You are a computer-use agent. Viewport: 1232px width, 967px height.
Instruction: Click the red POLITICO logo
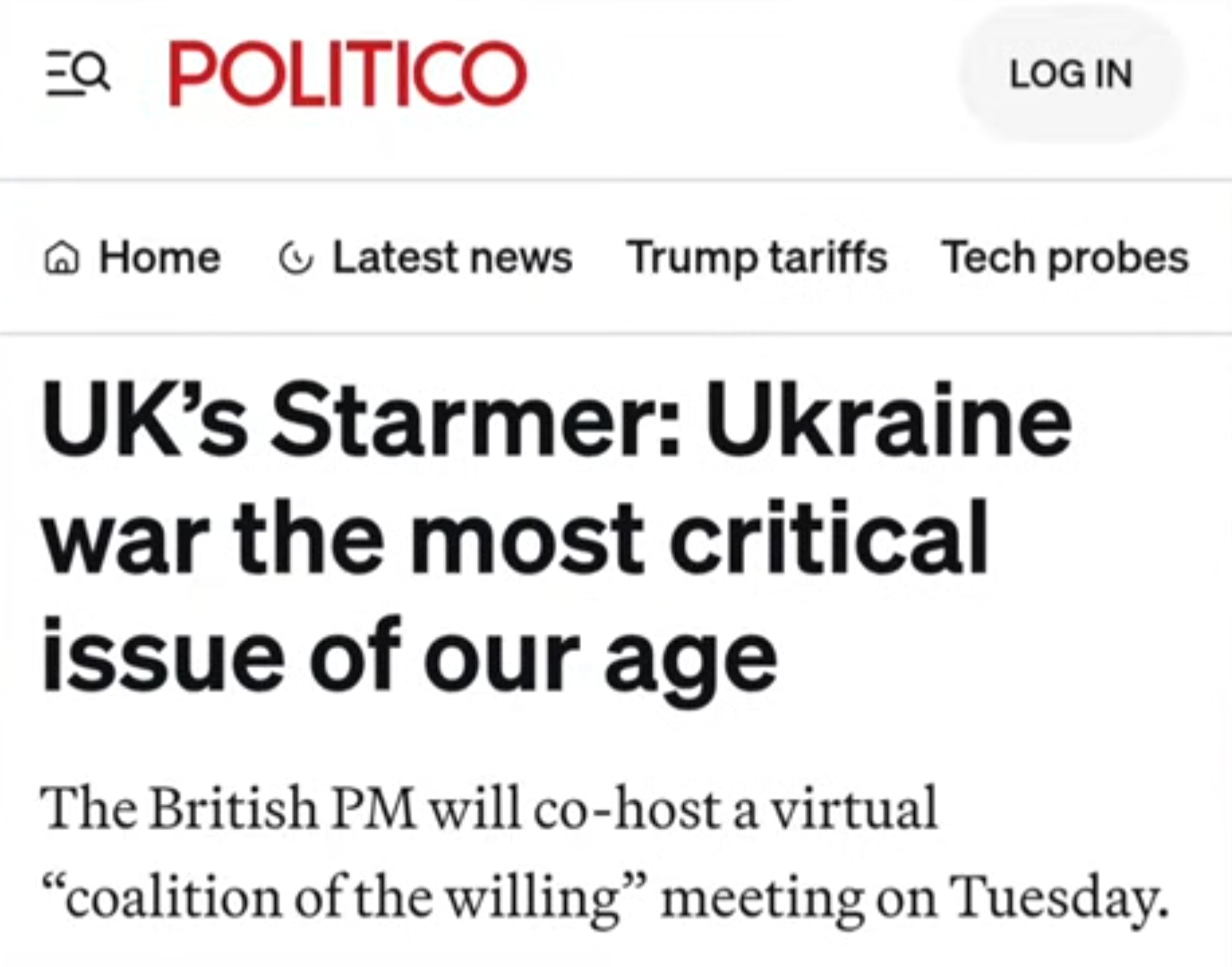(x=347, y=74)
